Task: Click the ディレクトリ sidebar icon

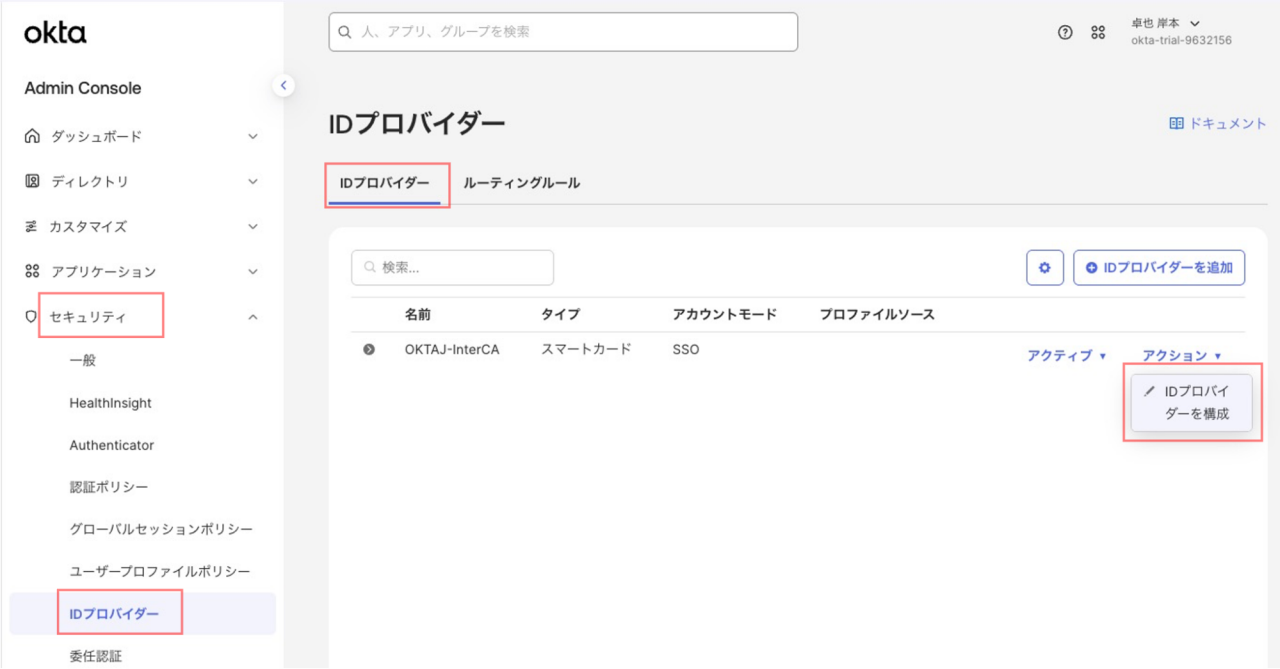Action: point(32,181)
